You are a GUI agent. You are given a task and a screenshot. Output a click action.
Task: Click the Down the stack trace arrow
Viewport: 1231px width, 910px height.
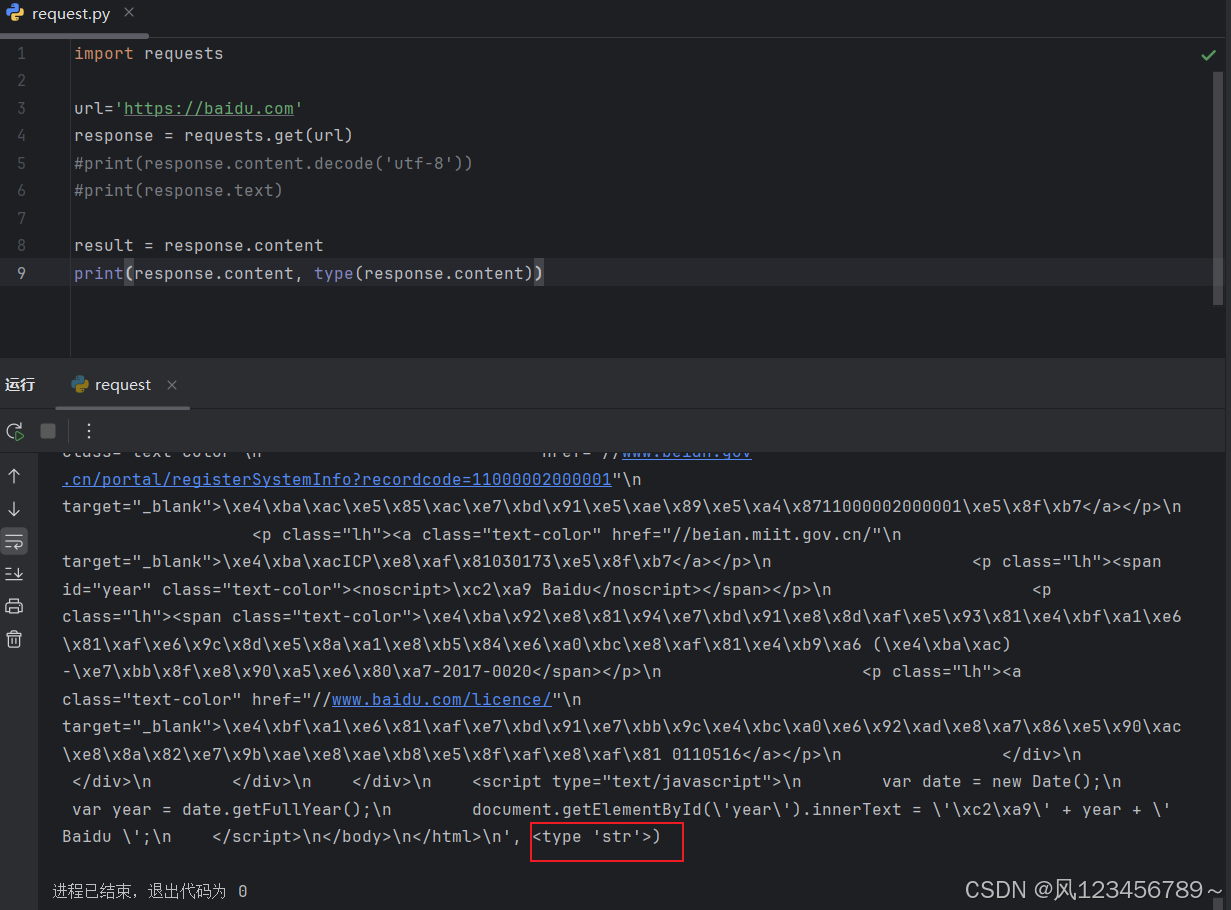14,509
